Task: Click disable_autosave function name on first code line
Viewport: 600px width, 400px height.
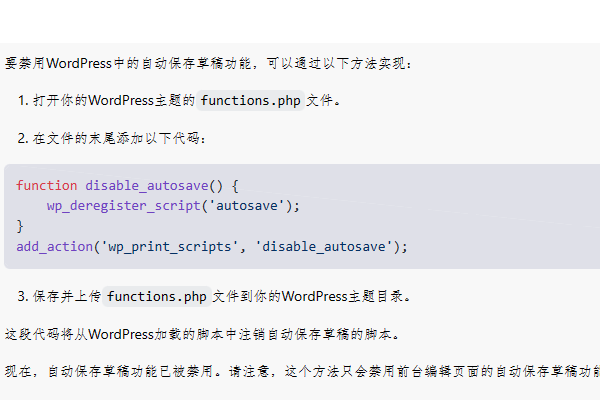Action: [147, 185]
